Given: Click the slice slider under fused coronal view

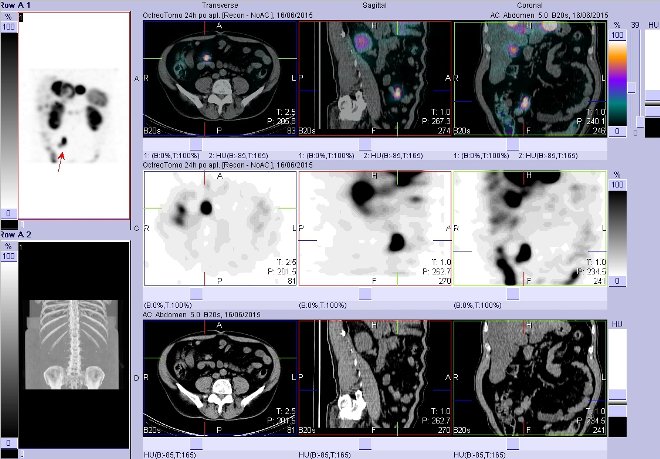Looking at the screenshot, I should tap(529, 145).
